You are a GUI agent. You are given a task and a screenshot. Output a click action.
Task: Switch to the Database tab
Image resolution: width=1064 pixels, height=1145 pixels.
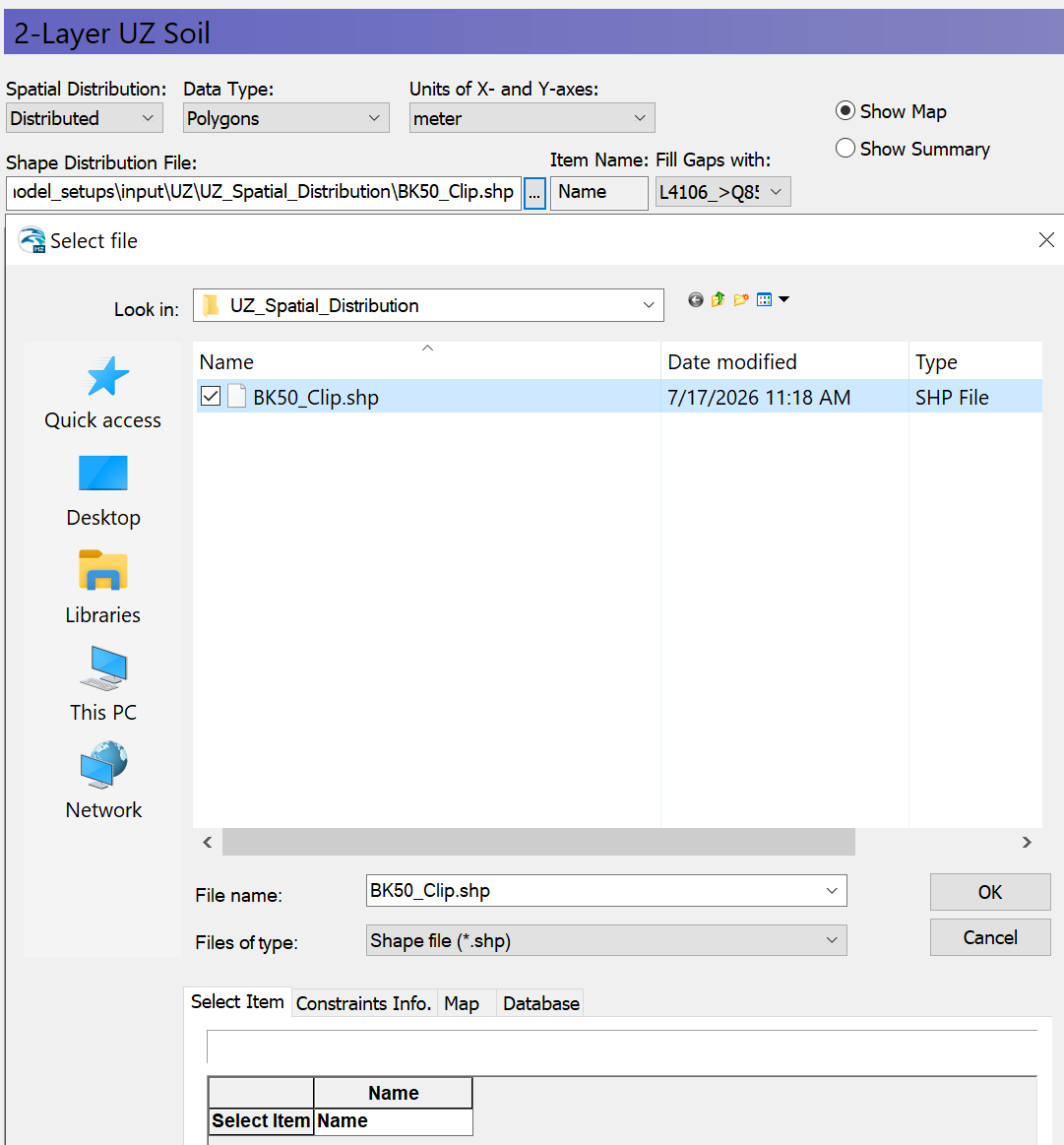[x=541, y=1003]
